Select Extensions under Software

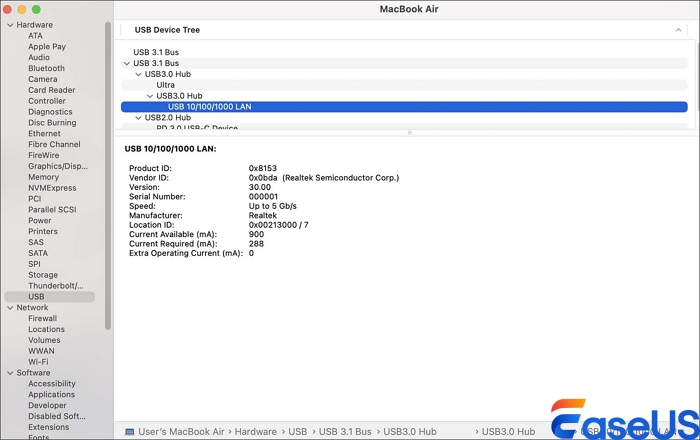tap(49, 428)
